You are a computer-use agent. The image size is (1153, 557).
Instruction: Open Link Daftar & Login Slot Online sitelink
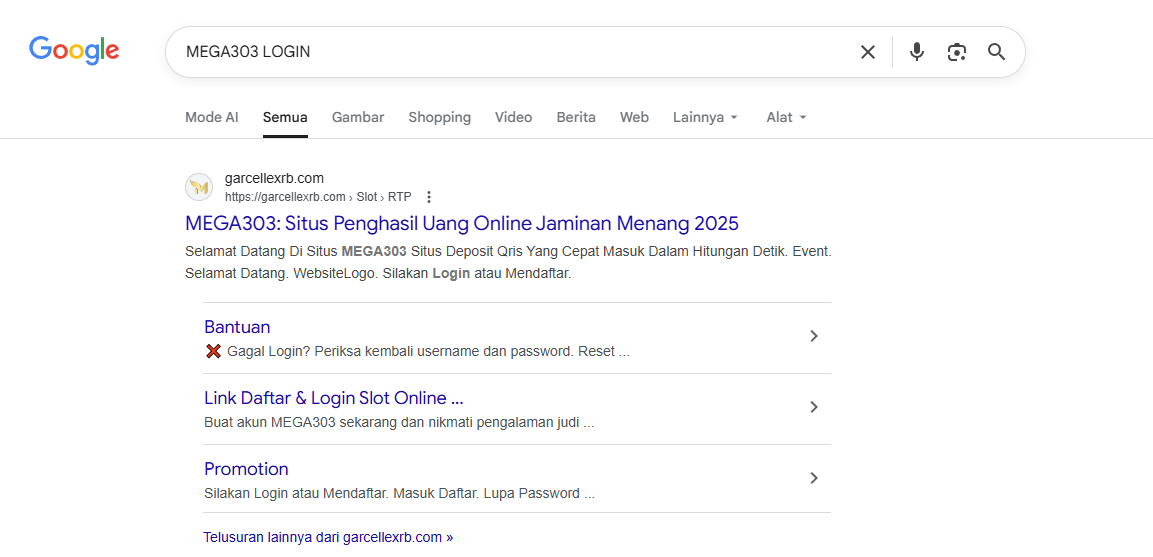[x=334, y=398]
